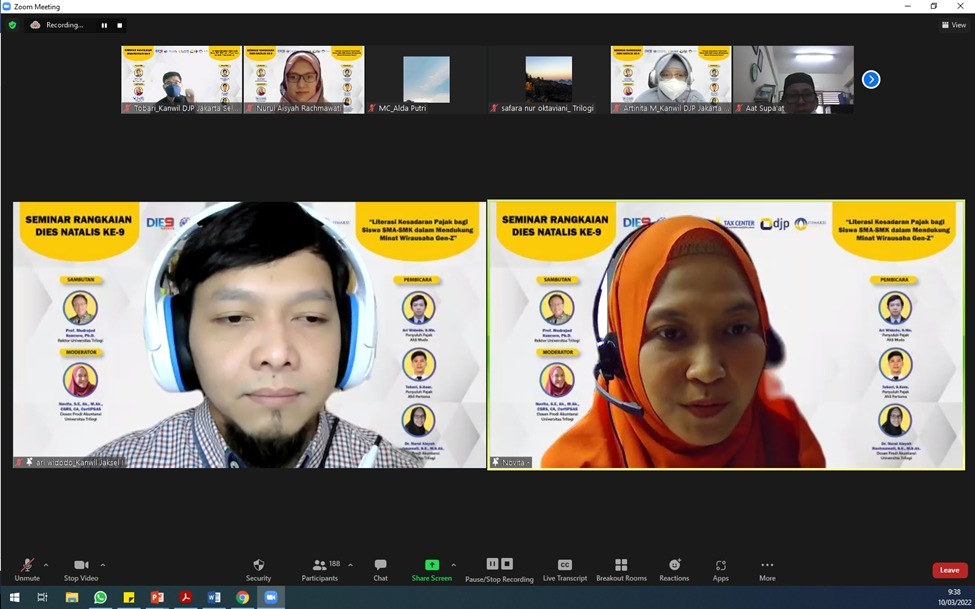Click the red Leave button

949,570
